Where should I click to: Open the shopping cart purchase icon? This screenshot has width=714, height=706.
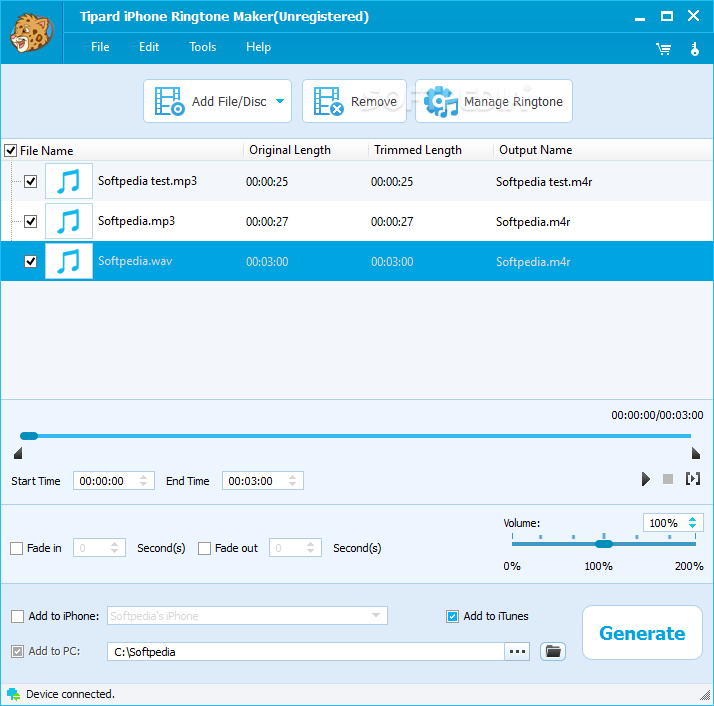[x=663, y=49]
